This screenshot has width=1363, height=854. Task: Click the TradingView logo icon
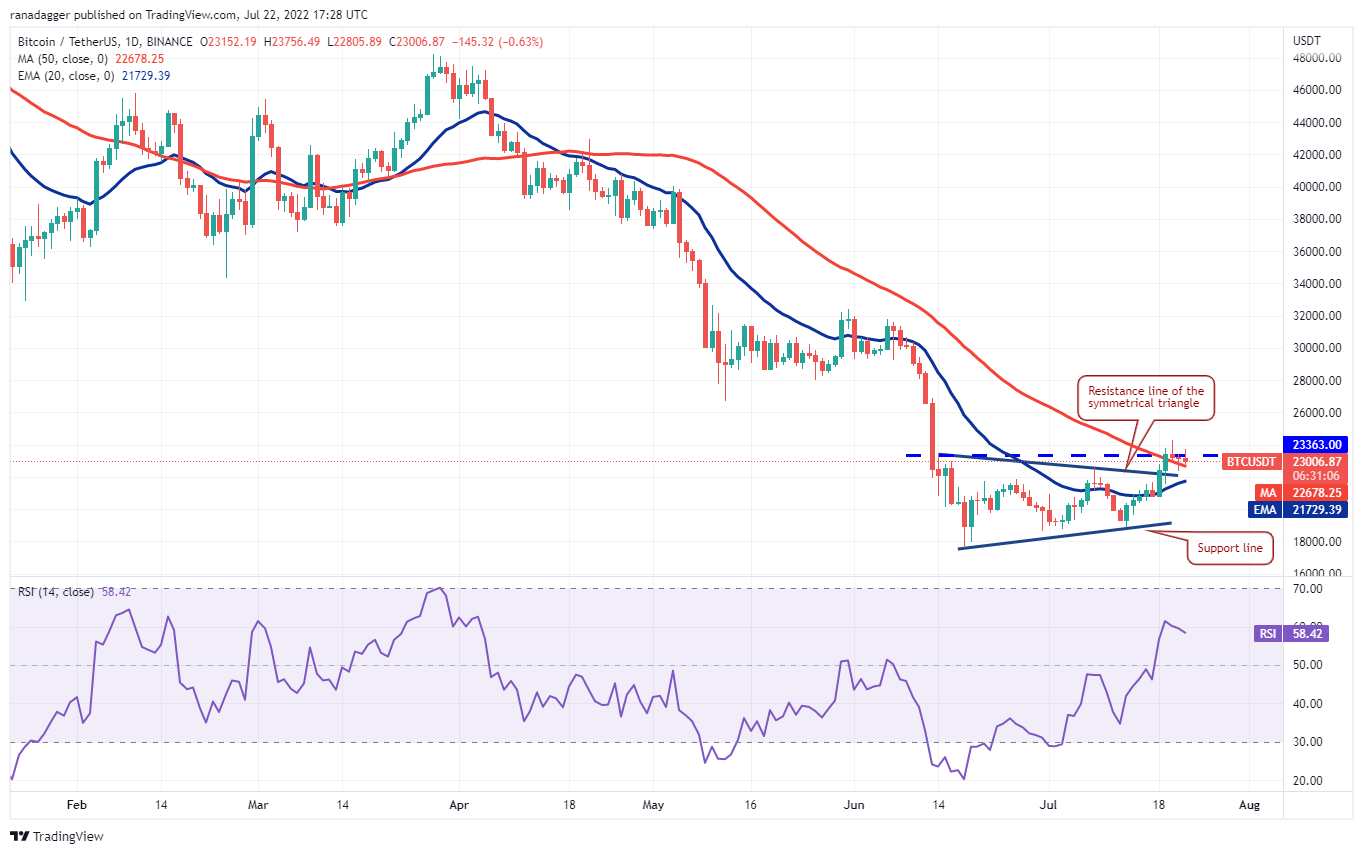[20, 836]
